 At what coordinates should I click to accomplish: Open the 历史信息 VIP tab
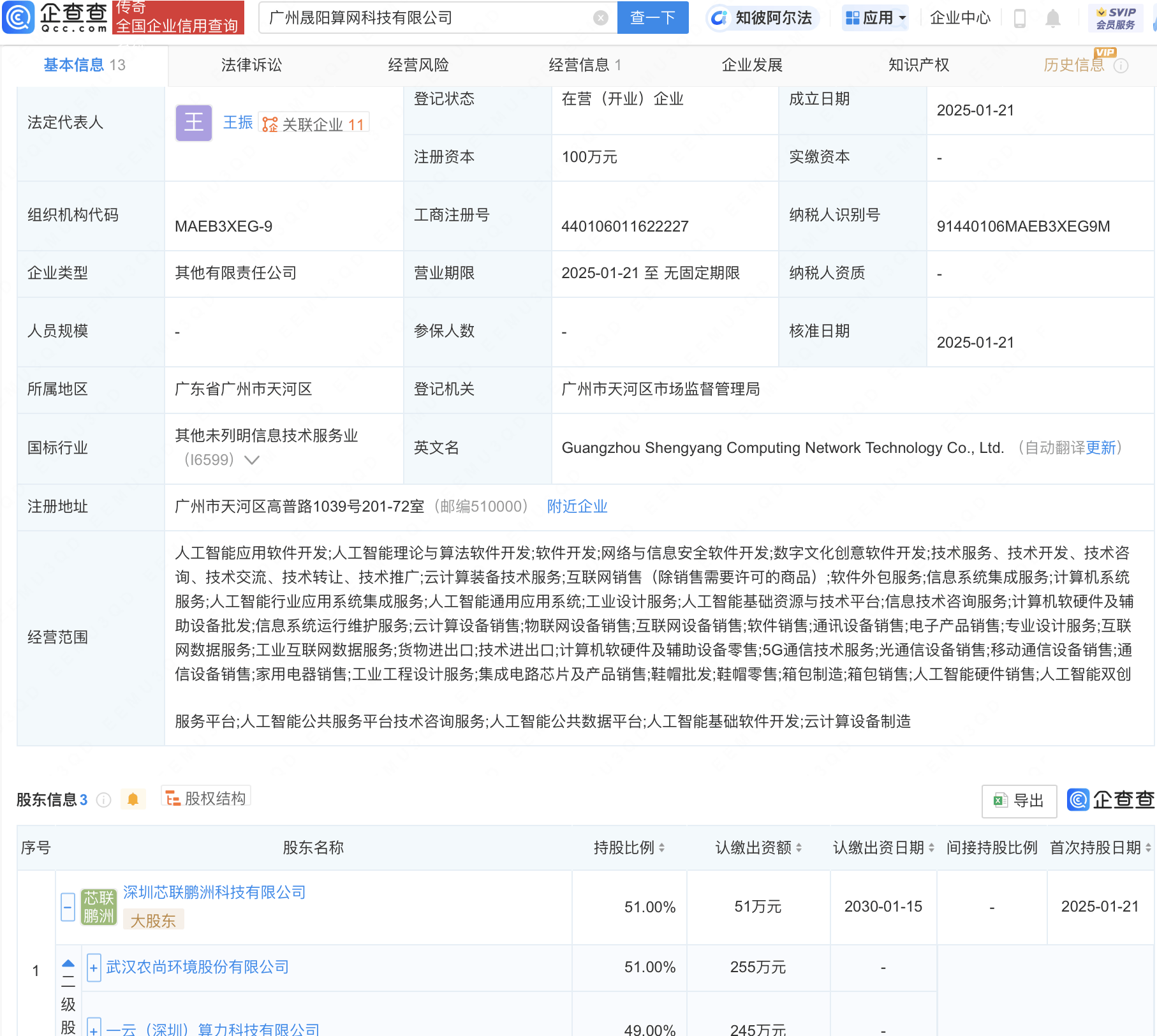1074,65
